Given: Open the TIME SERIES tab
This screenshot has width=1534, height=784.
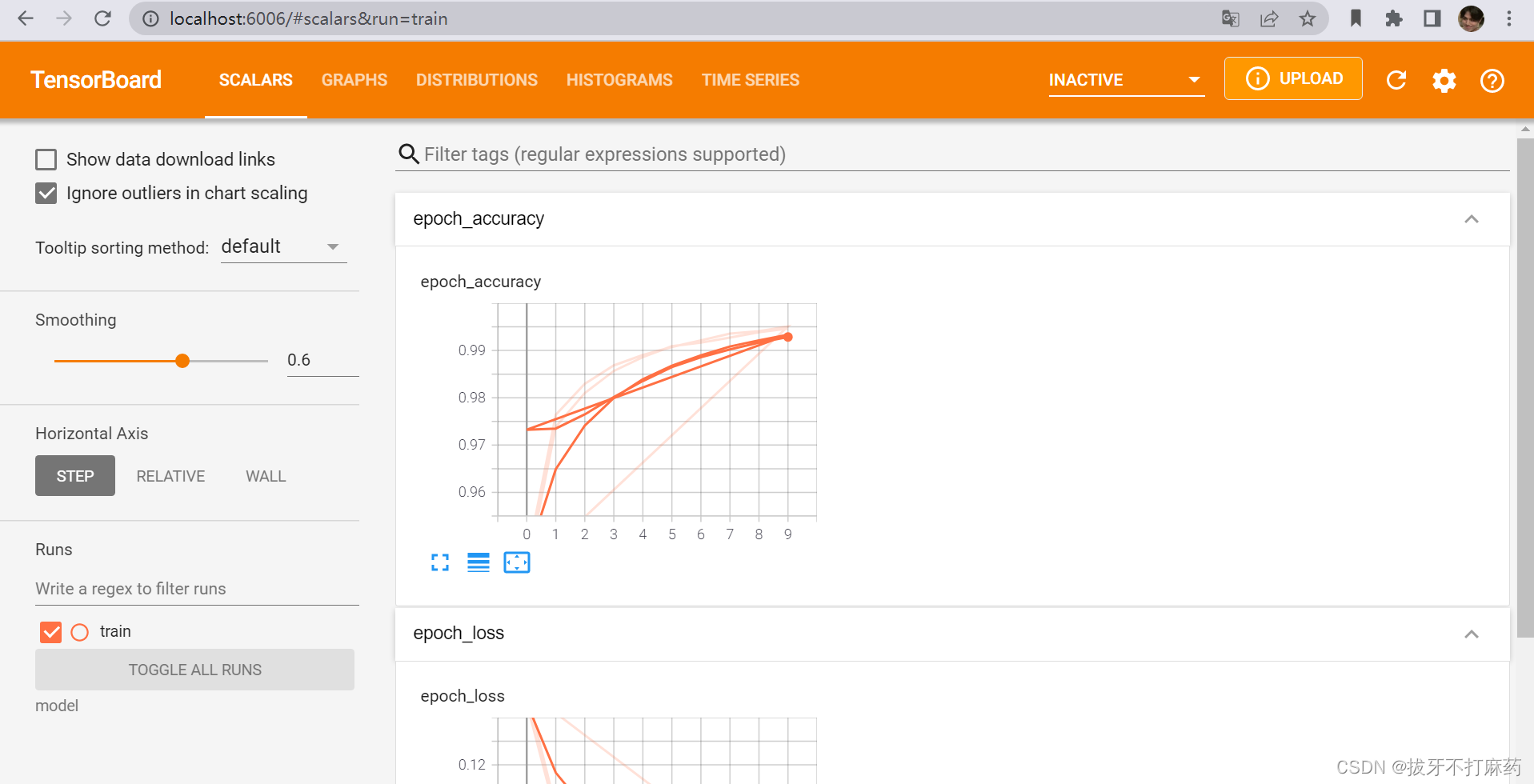Looking at the screenshot, I should point(751,80).
